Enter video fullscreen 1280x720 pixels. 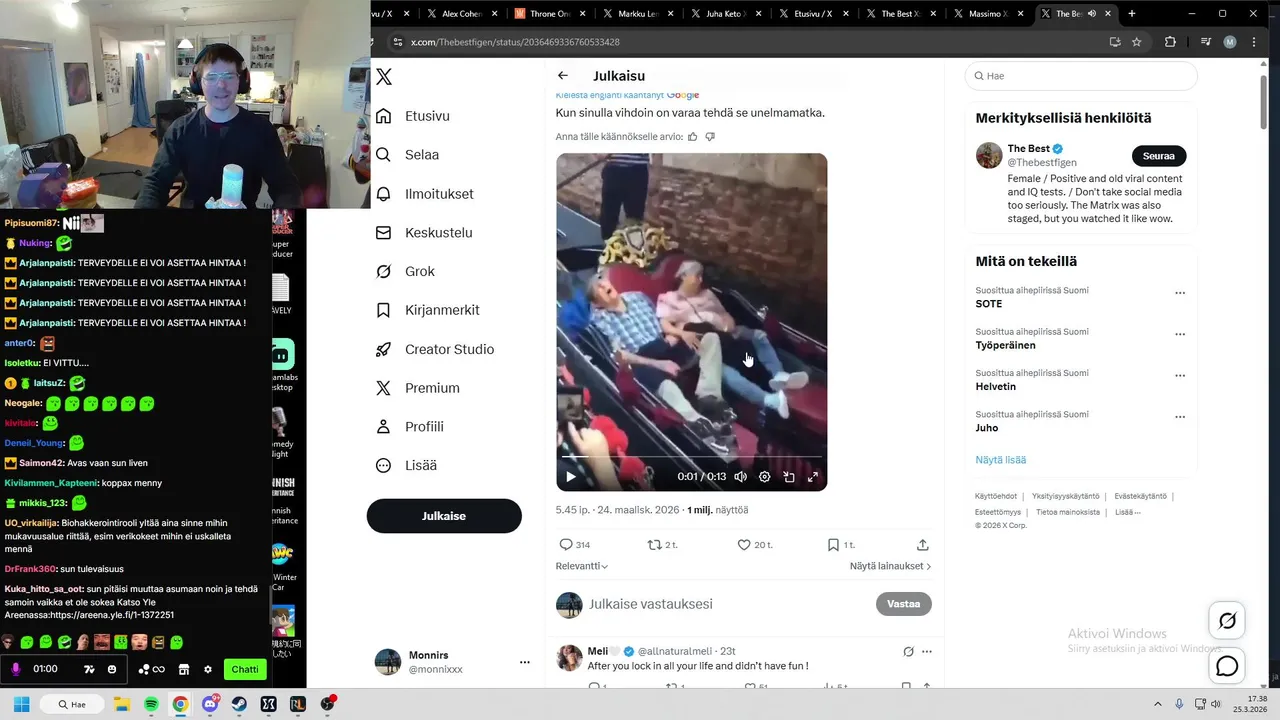[813, 477]
